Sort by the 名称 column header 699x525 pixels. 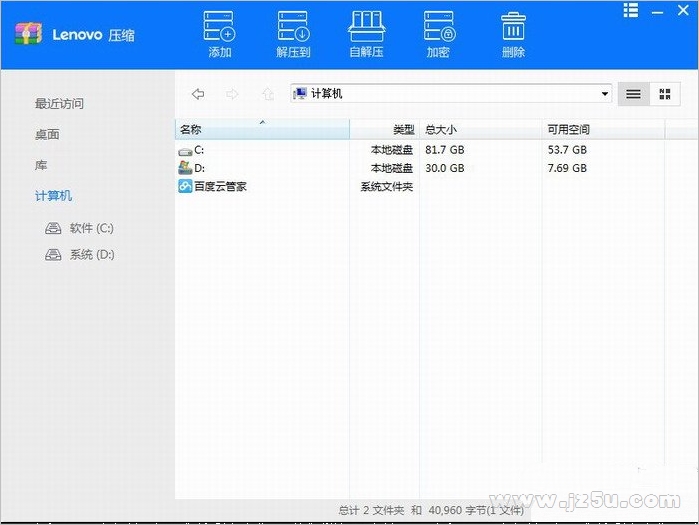[x=262, y=130]
